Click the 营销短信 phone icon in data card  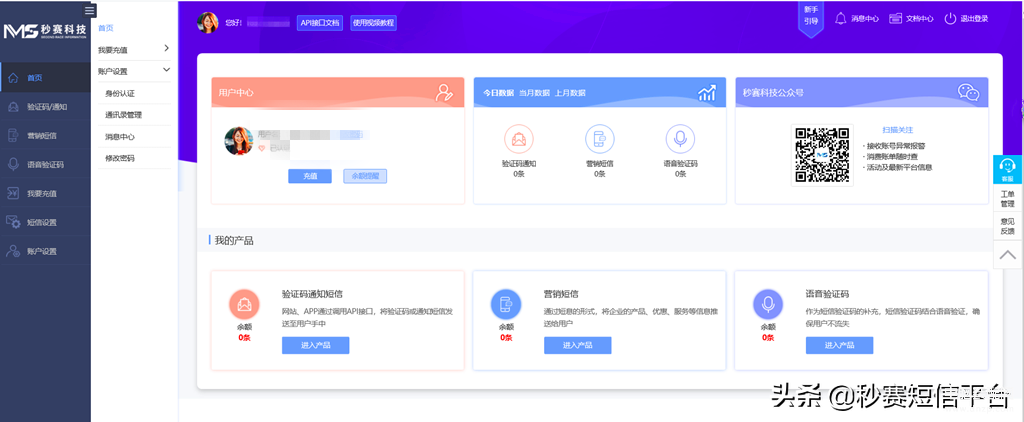(x=600, y=139)
